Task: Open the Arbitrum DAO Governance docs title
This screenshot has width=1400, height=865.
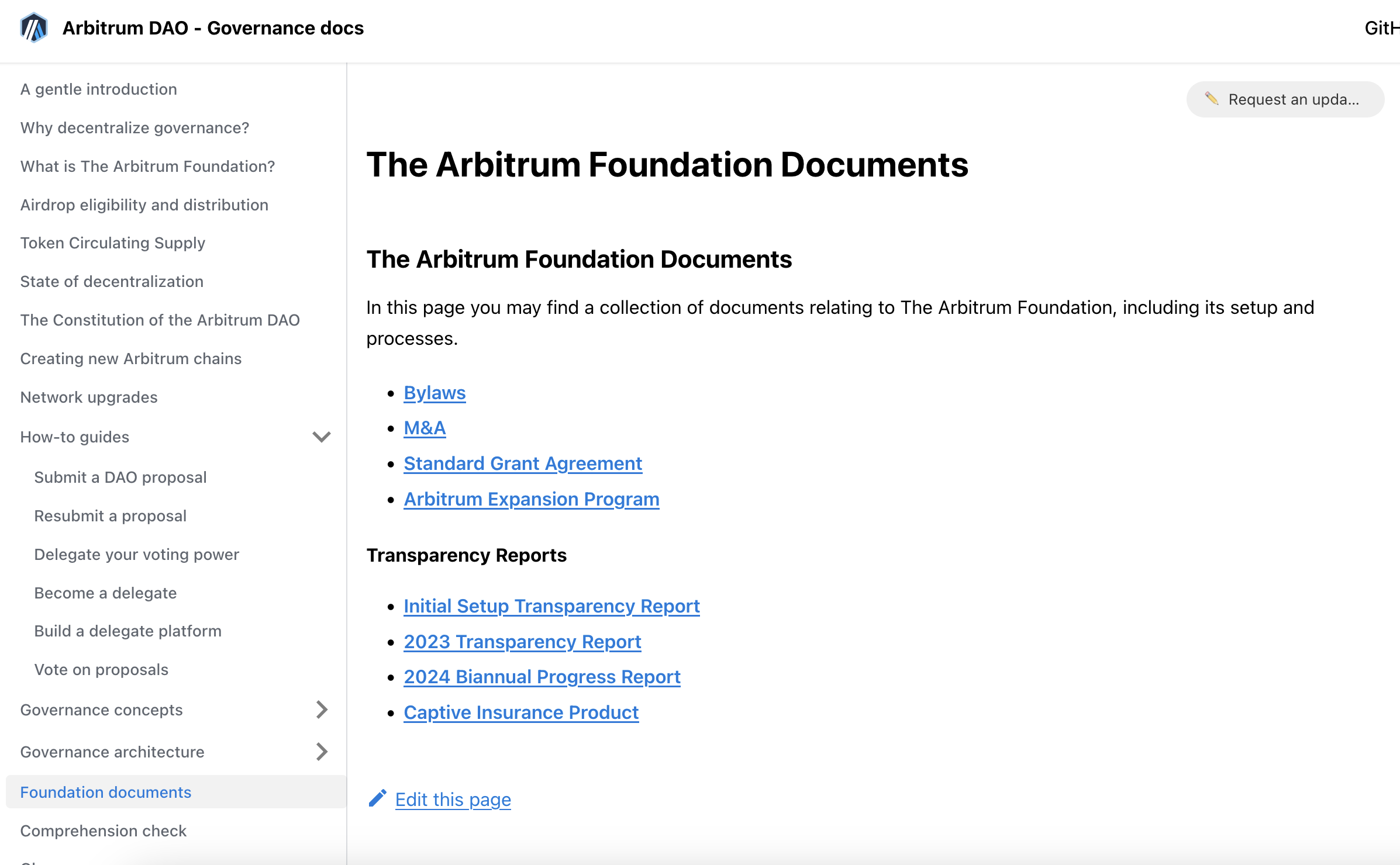Action: point(213,28)
